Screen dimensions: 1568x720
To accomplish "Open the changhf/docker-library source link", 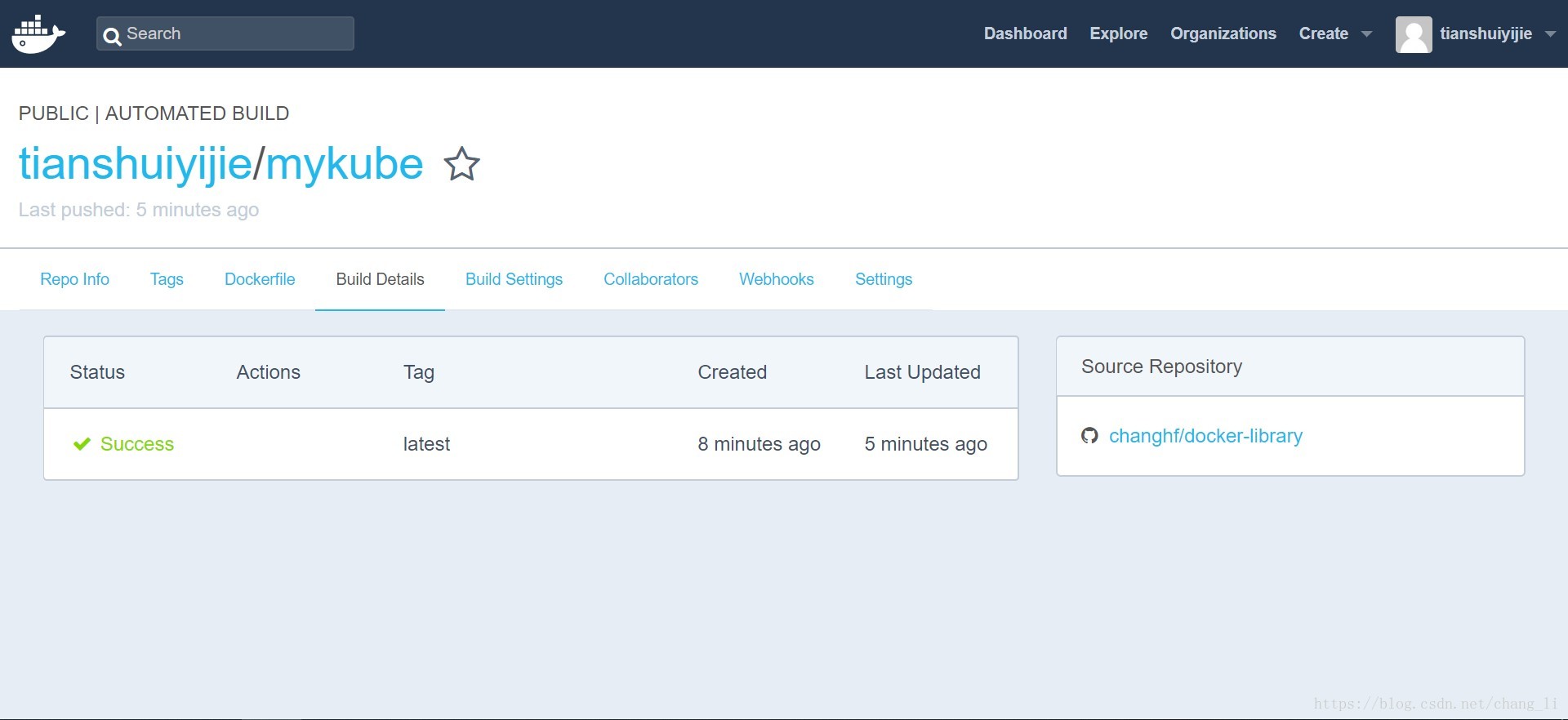I will tap(1205, 436).
